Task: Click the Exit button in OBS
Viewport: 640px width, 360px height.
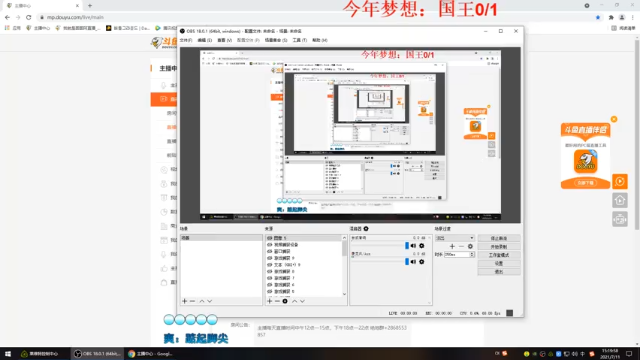Action: (x=499, y=271)
